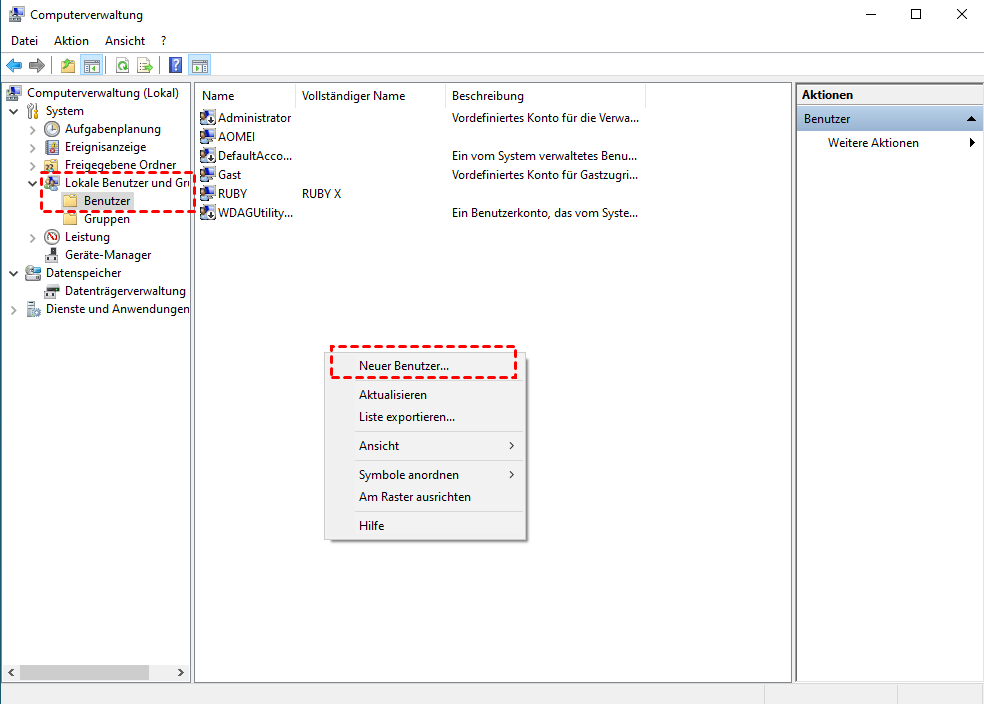Click the Computerverwaltung title bar app icon
984x704 pixels.
coord(16,14)
